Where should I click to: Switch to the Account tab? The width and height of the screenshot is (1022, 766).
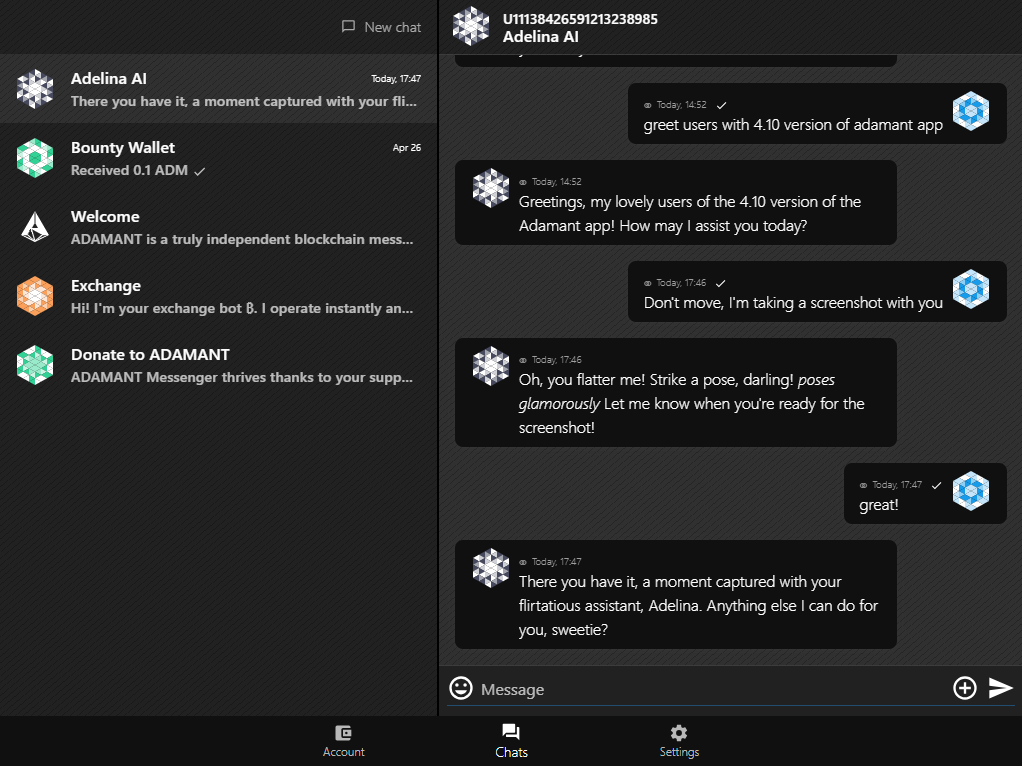click(x=343, y=741)
